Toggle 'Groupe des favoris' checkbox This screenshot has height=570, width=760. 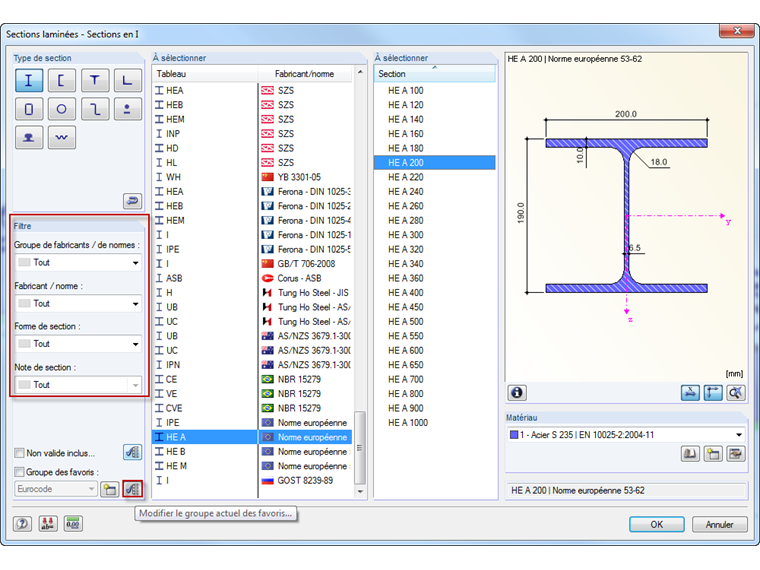point(19,472)
